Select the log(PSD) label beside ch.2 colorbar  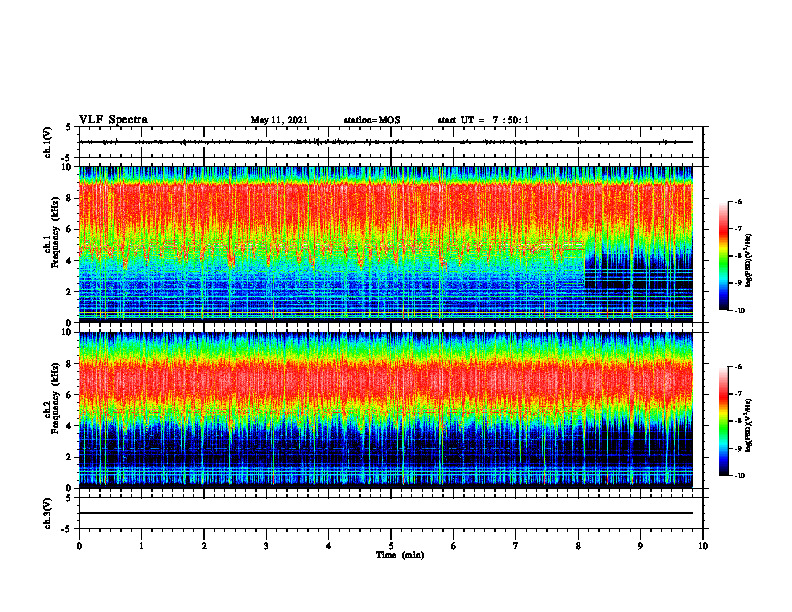749,425
